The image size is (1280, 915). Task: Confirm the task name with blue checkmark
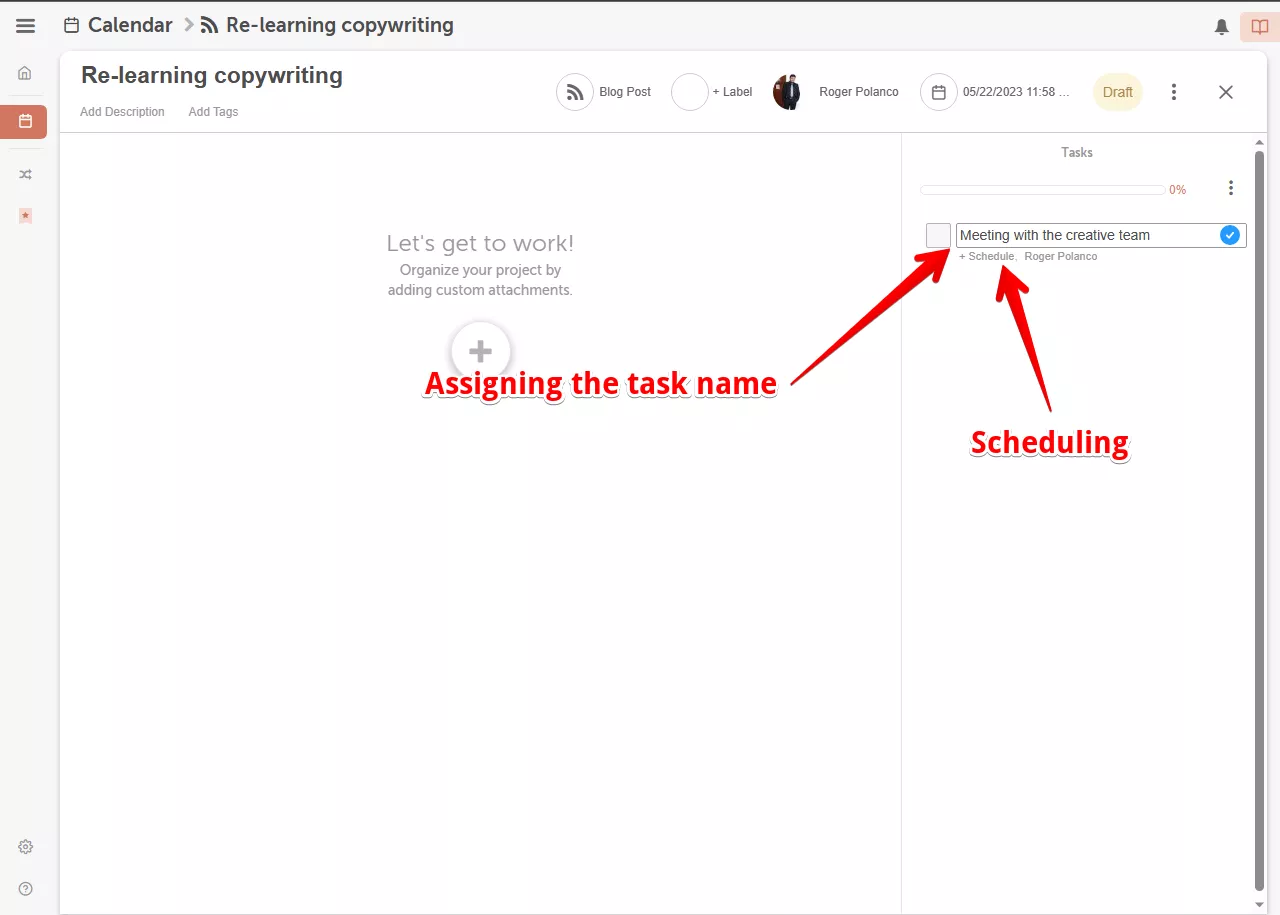click(x=1230, y=235)
